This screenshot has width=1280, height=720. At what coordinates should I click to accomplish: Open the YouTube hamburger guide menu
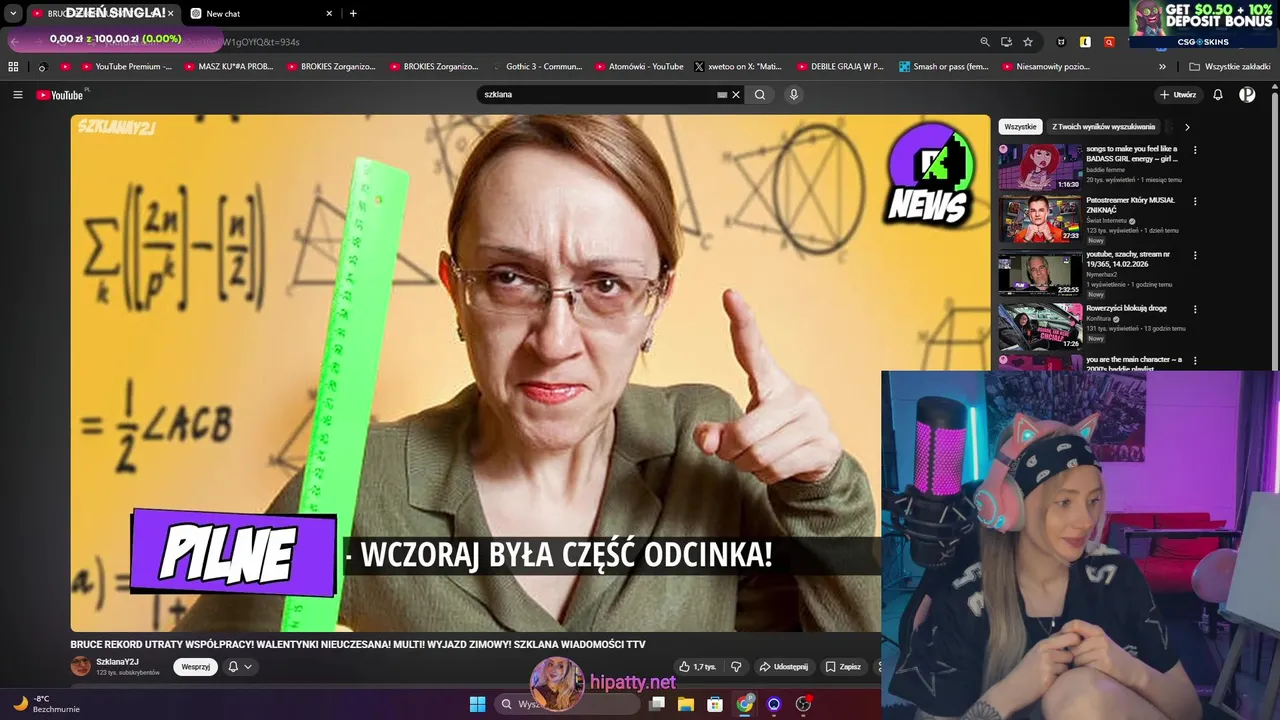pyautogui.click(x=17, y=95)
